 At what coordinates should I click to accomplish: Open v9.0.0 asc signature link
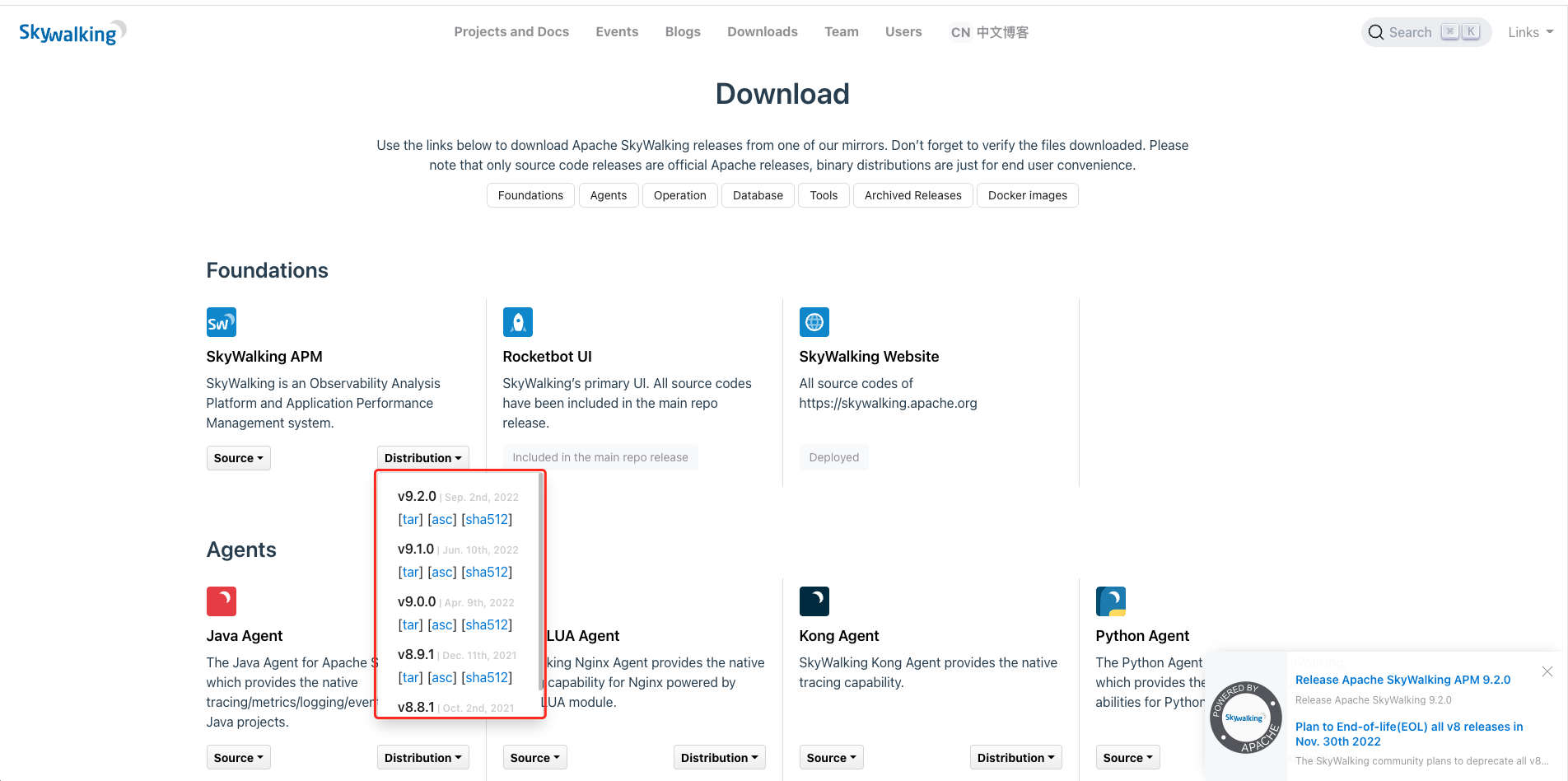(442, 625)
